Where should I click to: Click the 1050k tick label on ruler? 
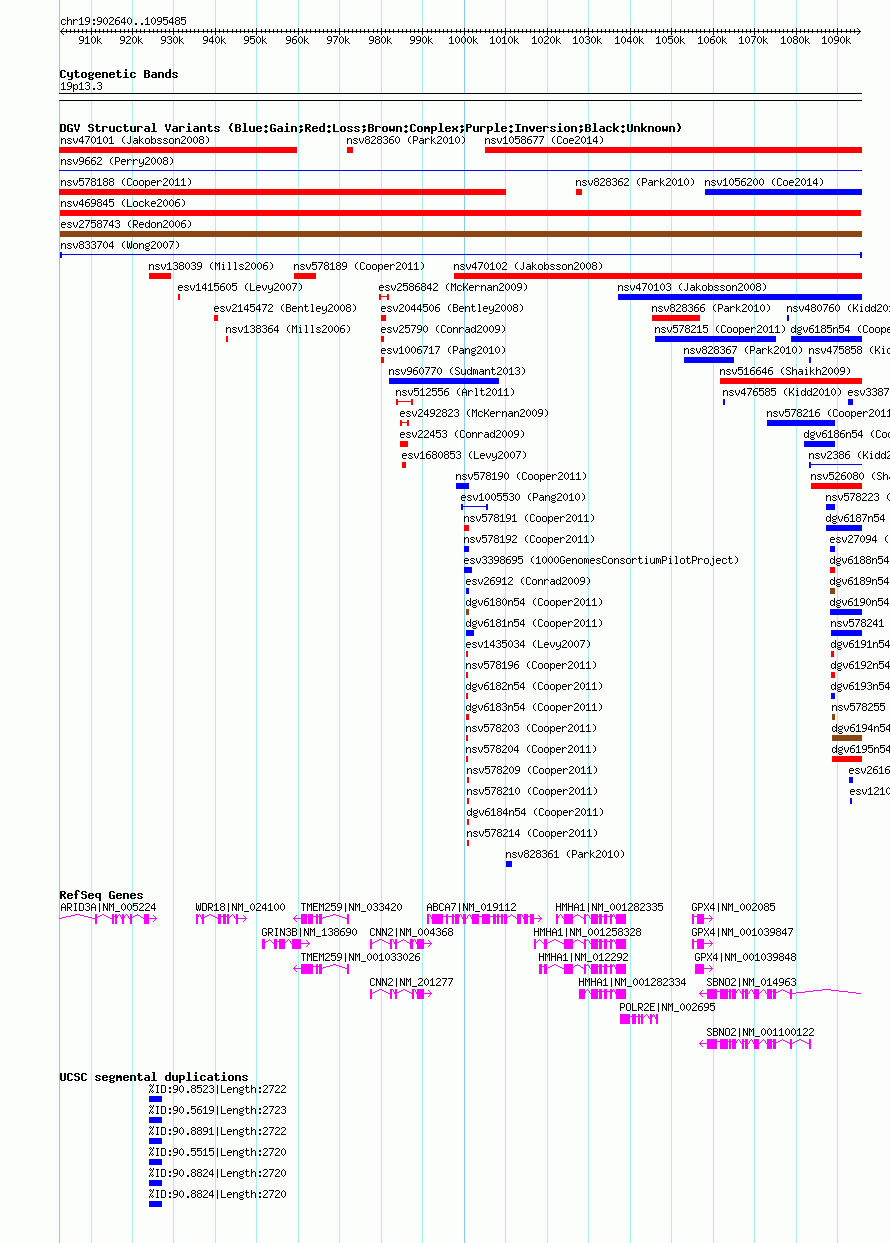click(671, 40)
